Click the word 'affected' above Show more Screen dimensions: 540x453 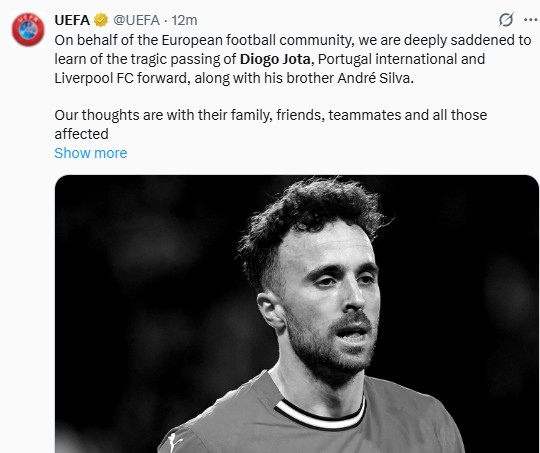[82, 134]
